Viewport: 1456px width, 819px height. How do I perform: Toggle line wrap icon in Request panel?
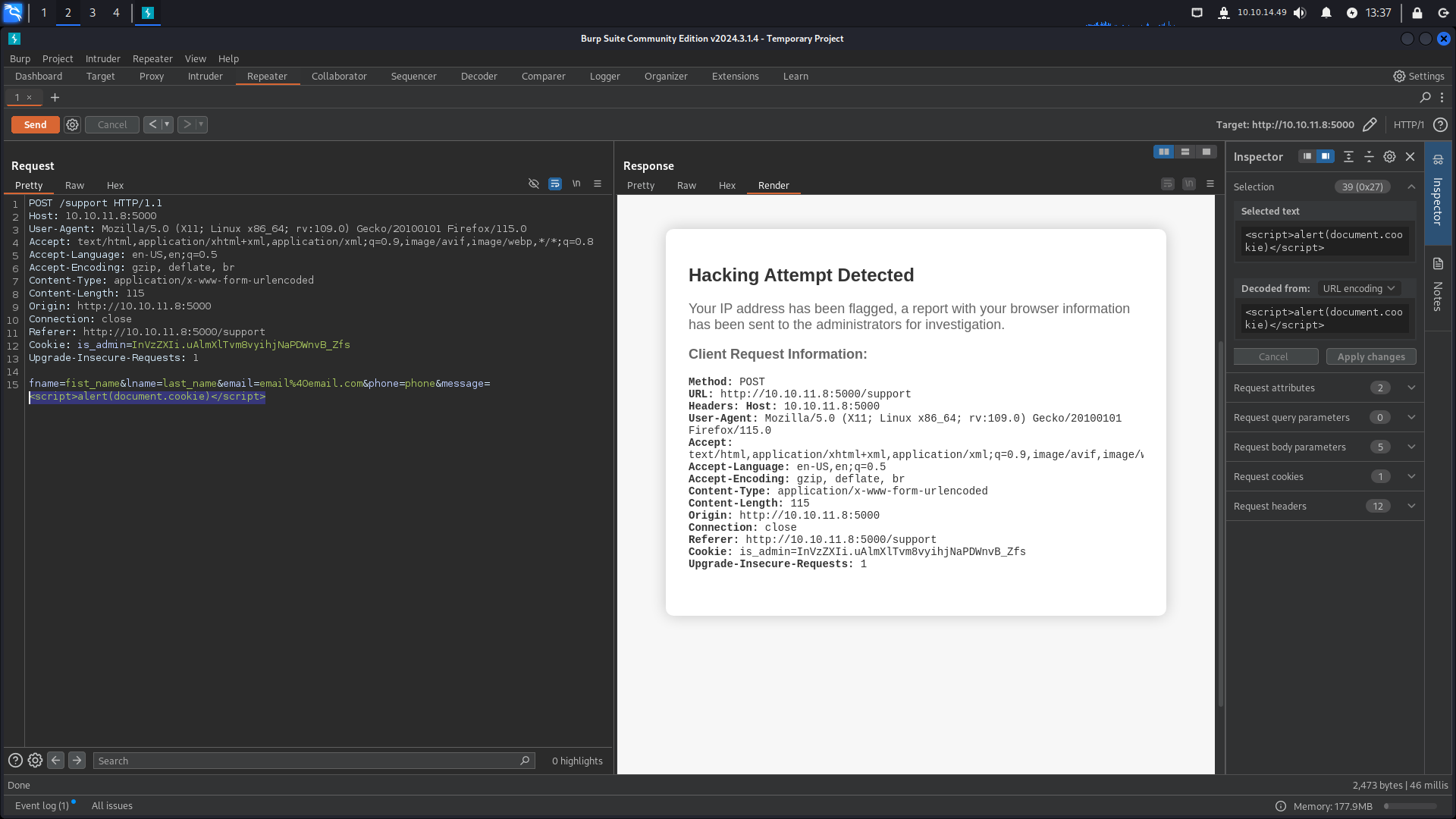click(555, 184)
